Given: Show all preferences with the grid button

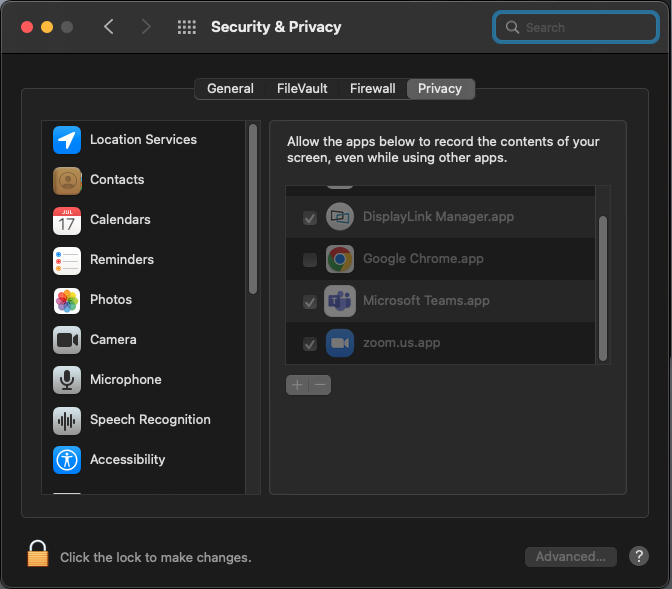Looking at the screenshot, I should [x=187, y=27].
